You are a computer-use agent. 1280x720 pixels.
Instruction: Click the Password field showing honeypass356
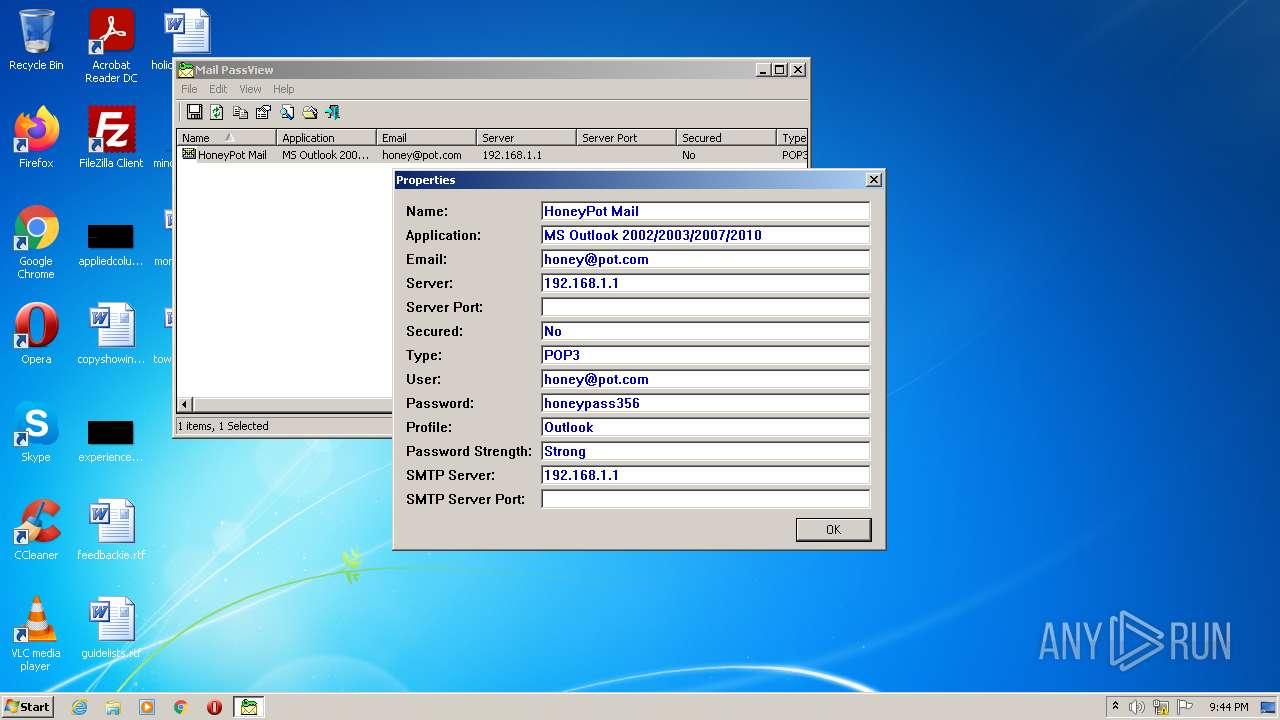click(x=705, y=403)
